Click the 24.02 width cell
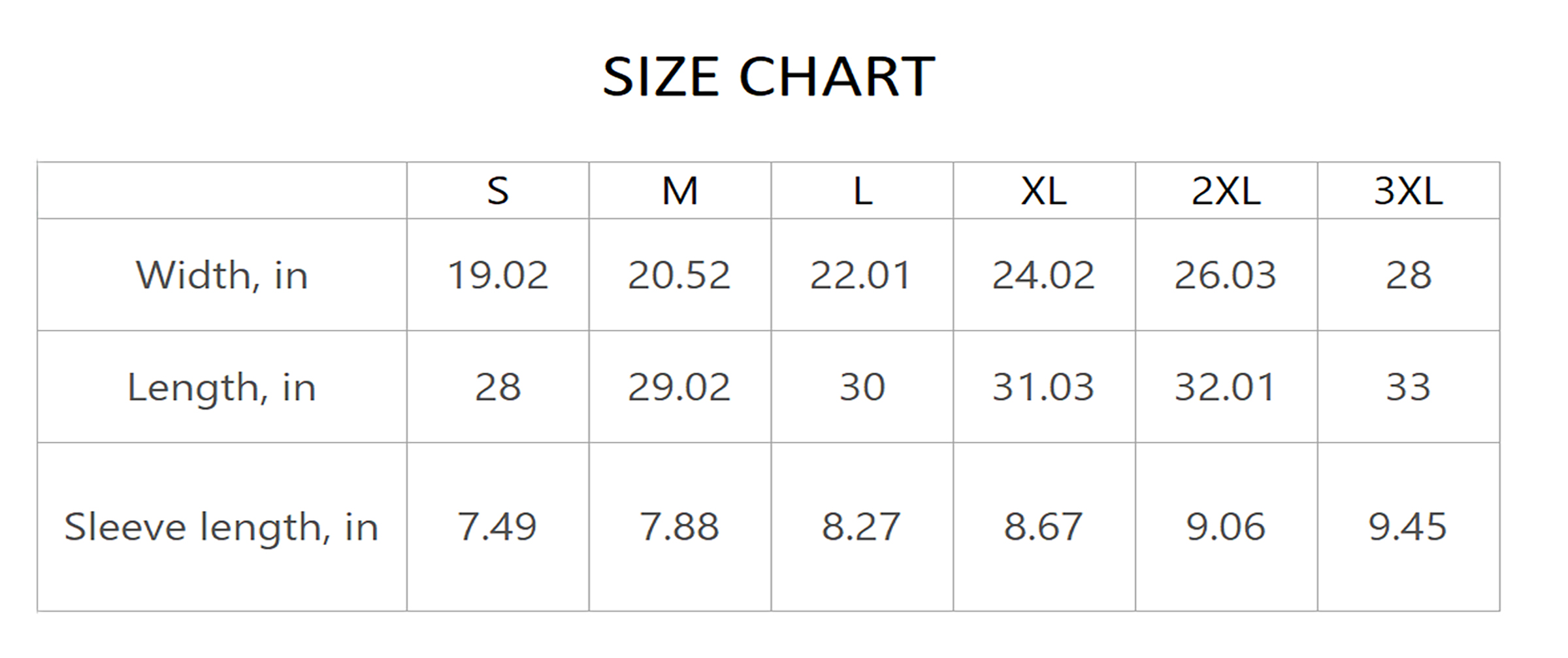Viewport: 1568px width, 658px height. [x=1043, y=275]
